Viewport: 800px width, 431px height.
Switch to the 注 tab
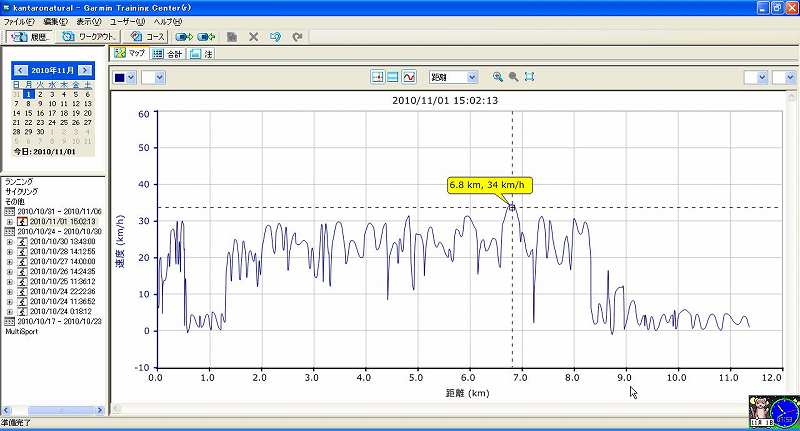point(201,54)
